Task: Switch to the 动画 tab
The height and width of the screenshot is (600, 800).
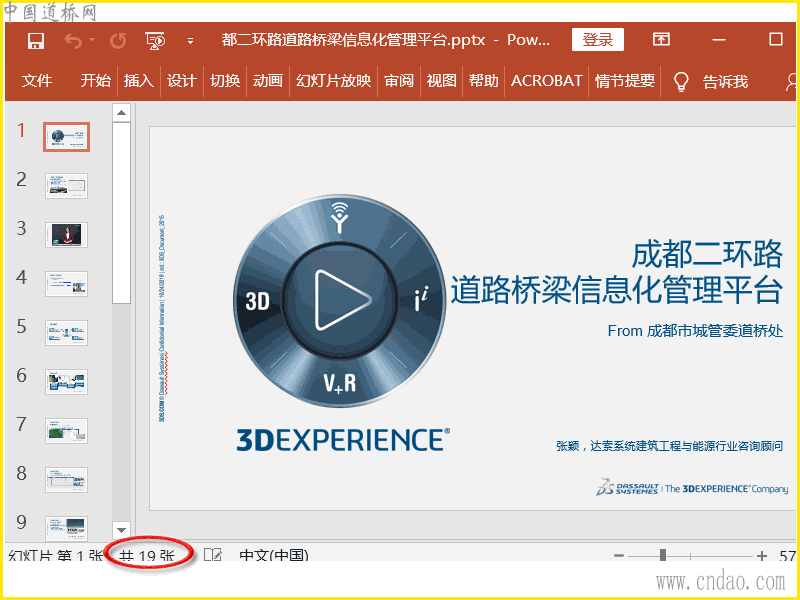Action: pos(267,81)
